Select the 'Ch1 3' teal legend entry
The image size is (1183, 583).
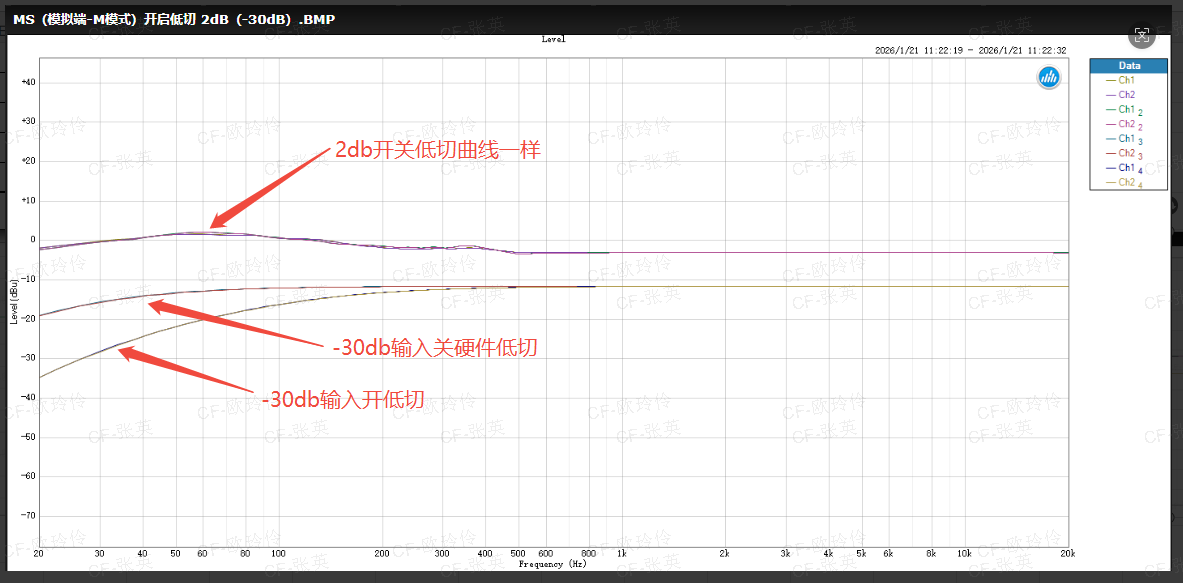point(1124,139)
